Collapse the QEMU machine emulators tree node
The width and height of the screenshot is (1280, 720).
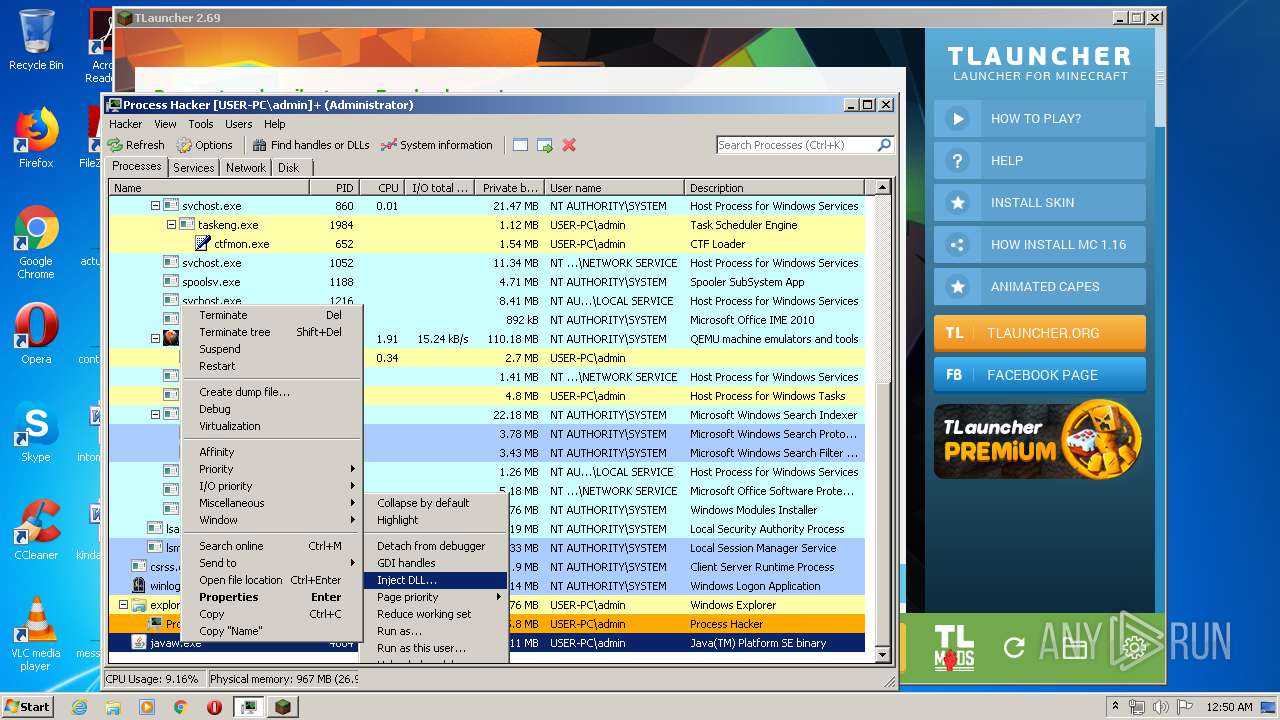click(x=155, y=339)
